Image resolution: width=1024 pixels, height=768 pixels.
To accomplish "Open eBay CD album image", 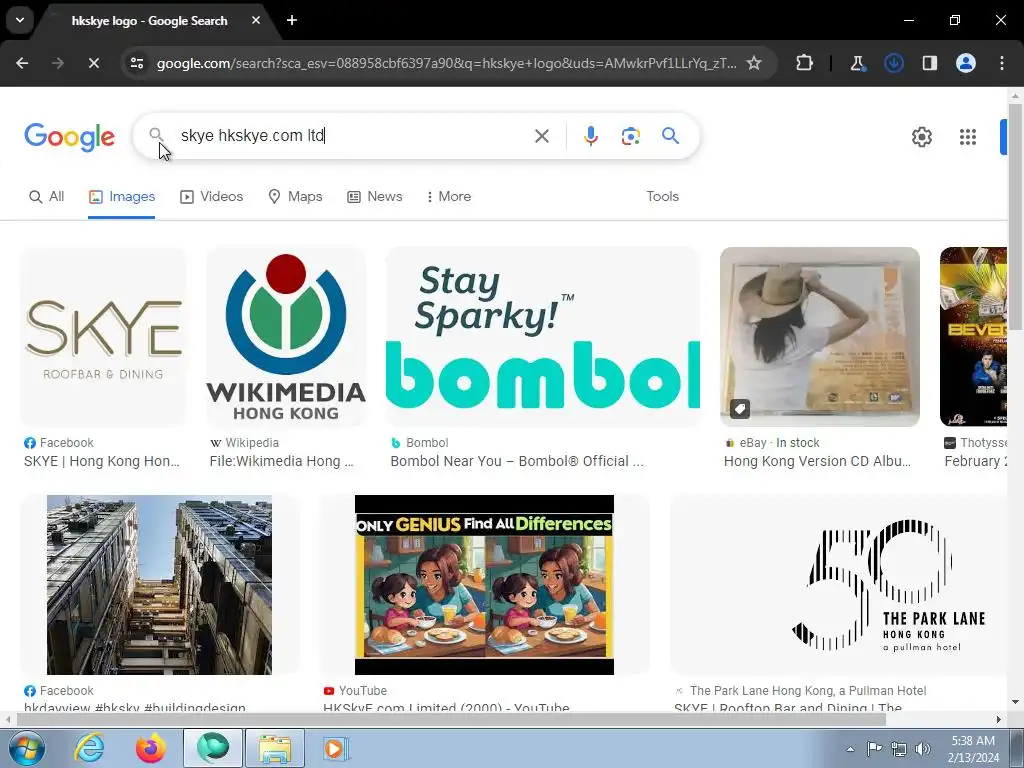I will (820, 337).
